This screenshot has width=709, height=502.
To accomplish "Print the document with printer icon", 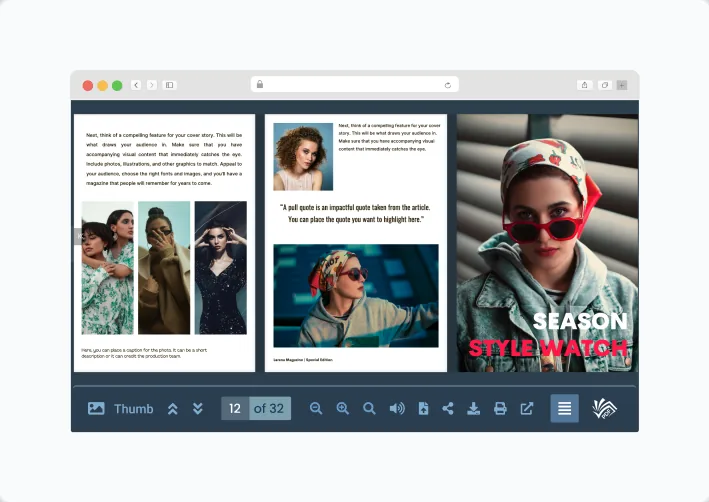I will [500, 408].
